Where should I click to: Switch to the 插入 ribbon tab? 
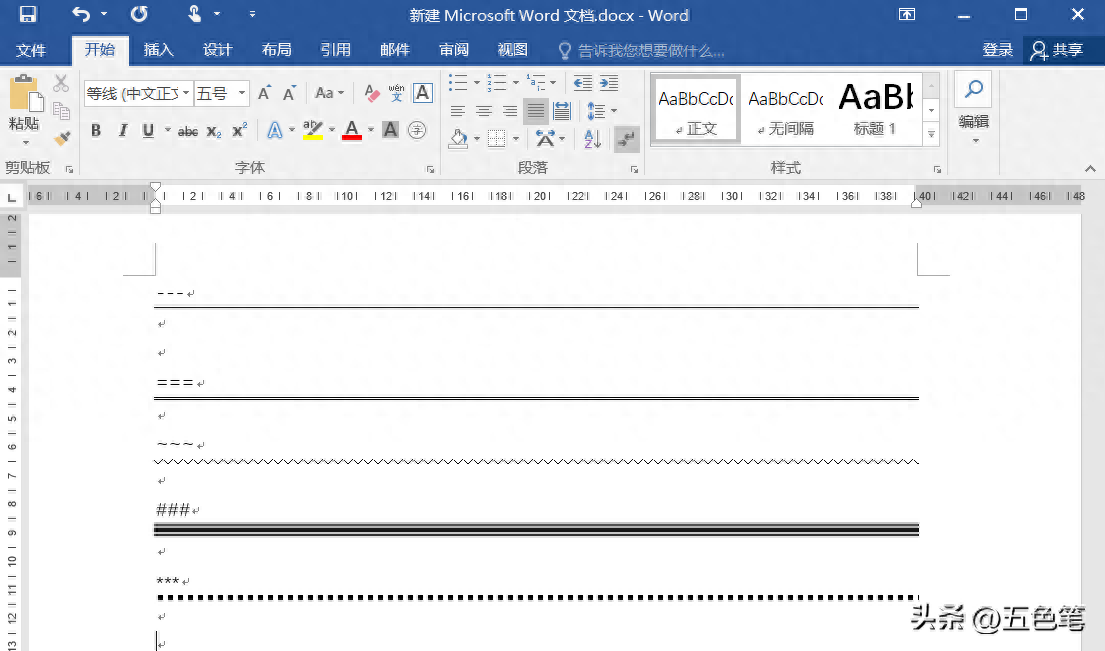coord(159,50)
